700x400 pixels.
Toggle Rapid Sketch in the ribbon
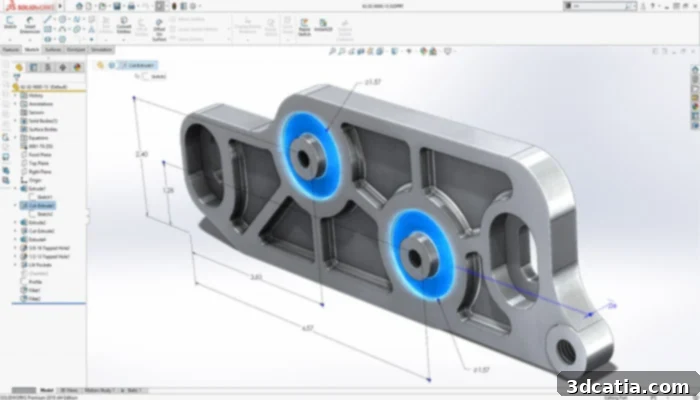[x=304, y=27]
